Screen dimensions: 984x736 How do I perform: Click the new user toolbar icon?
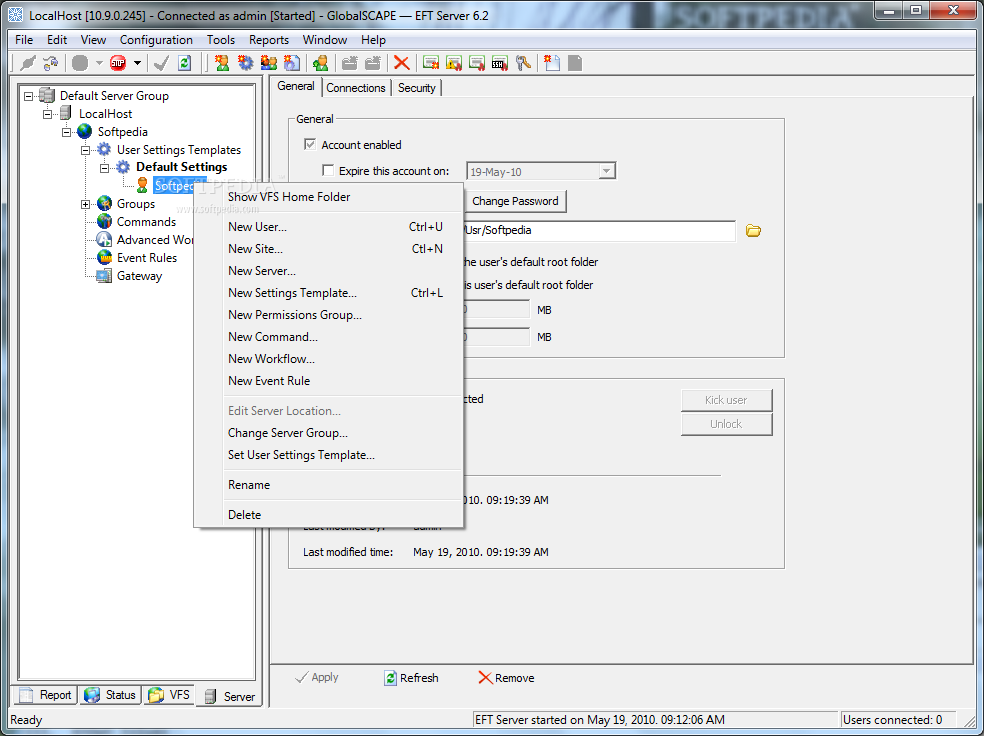click(222, 63)
